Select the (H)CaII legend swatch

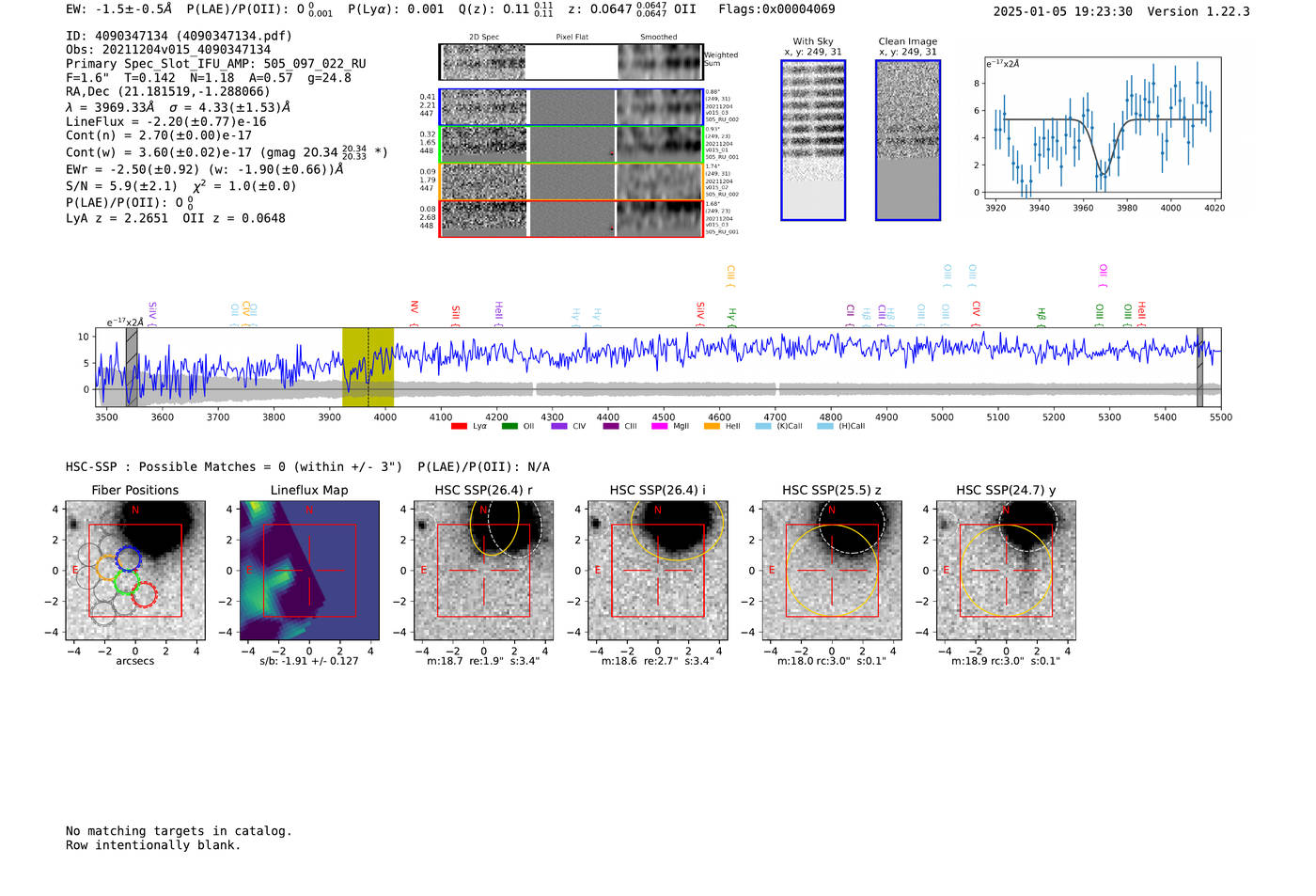point(825,426)
